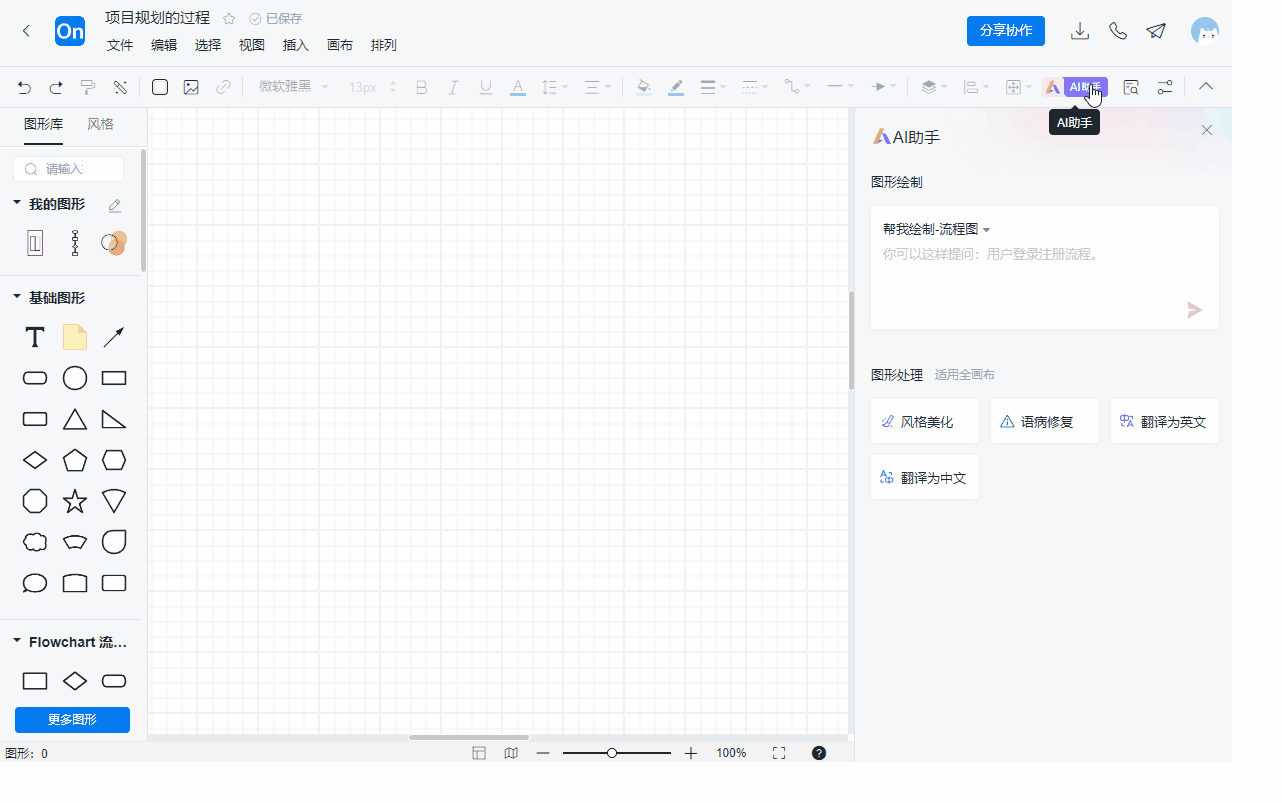1282x803 pixels.
Task: Collapse the toolbar with up chevron
Action: point(1206,87)
